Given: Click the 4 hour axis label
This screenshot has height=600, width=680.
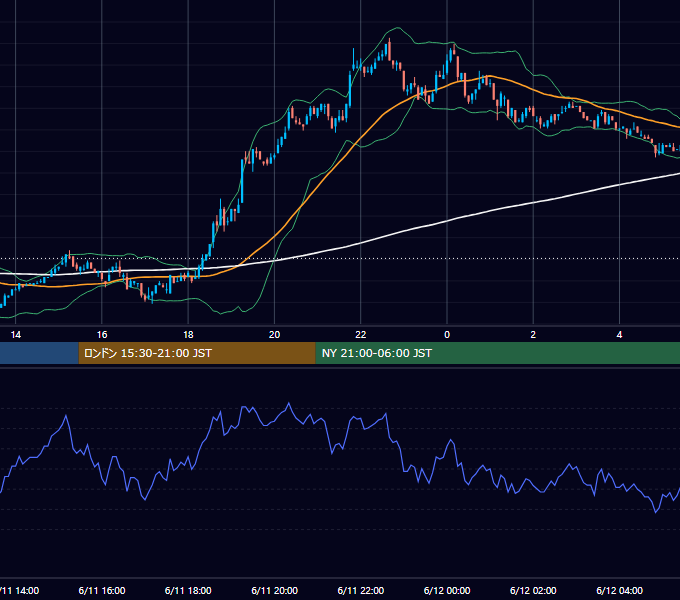Looking at the screenshot, I should pos(619,335).
